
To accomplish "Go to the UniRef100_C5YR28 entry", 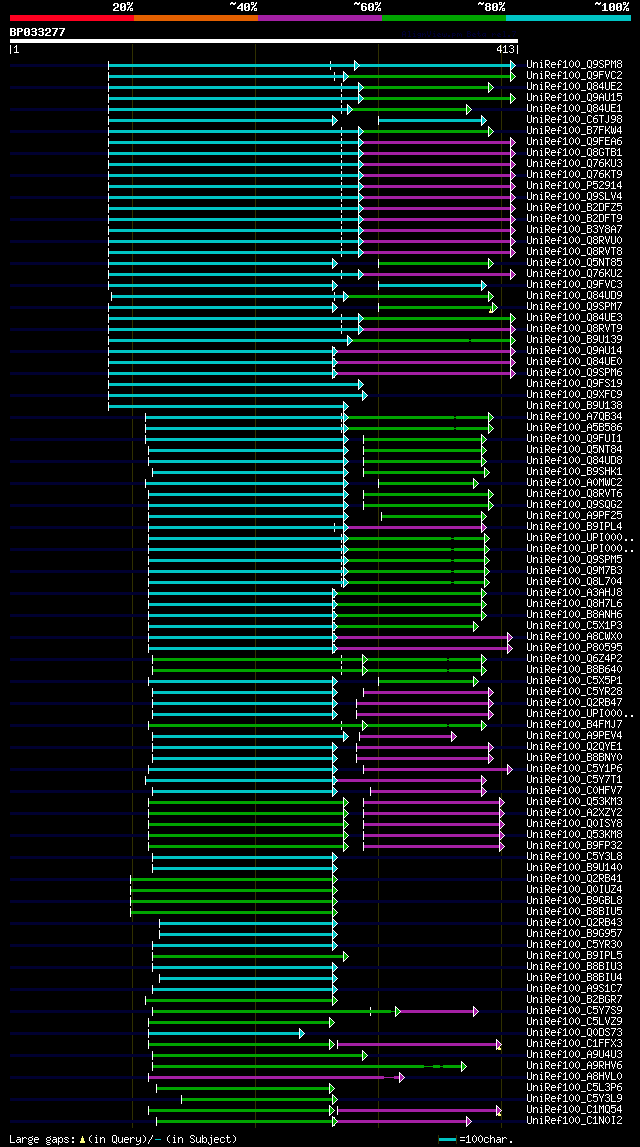I will click(x=574, y=691).
